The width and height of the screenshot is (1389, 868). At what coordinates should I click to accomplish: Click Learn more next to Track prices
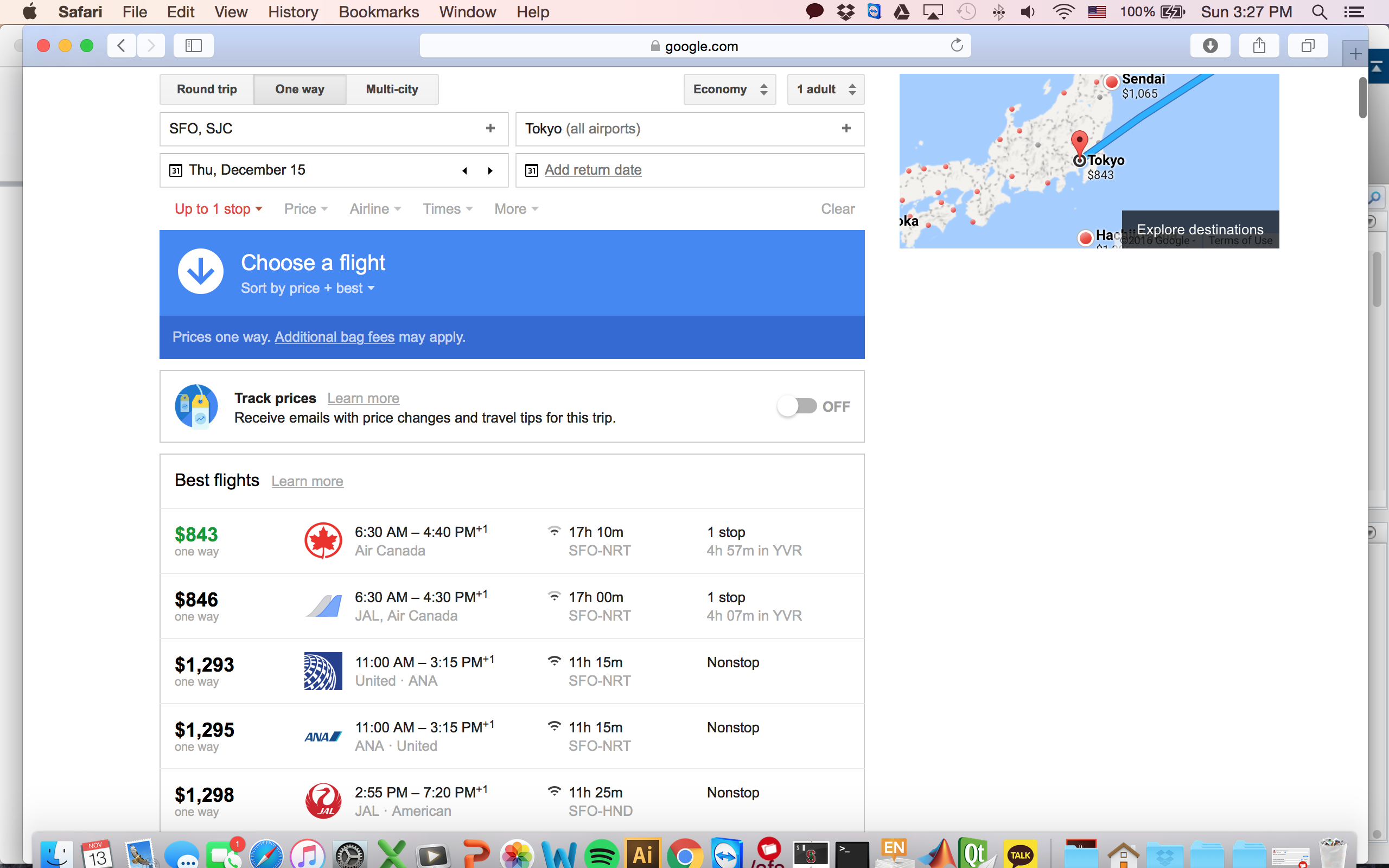pyautogui.click(x=364, y=398)
